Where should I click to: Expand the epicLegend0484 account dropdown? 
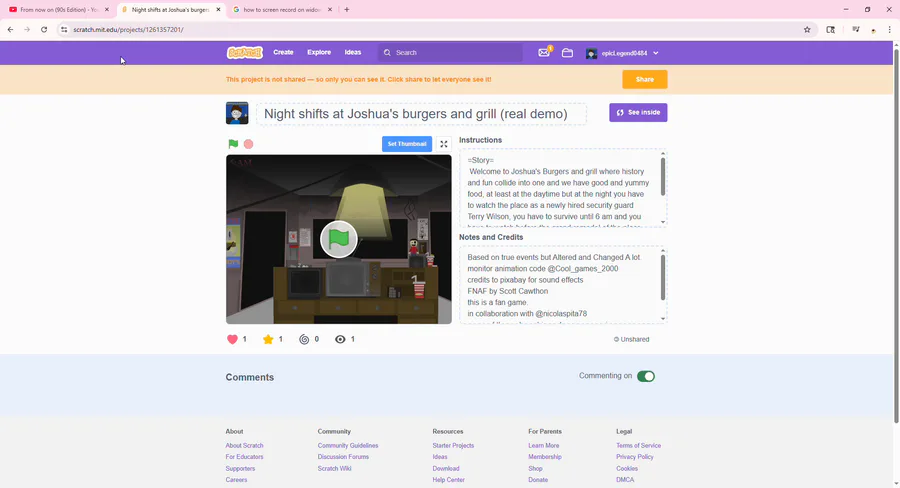[x=655, y=53]
